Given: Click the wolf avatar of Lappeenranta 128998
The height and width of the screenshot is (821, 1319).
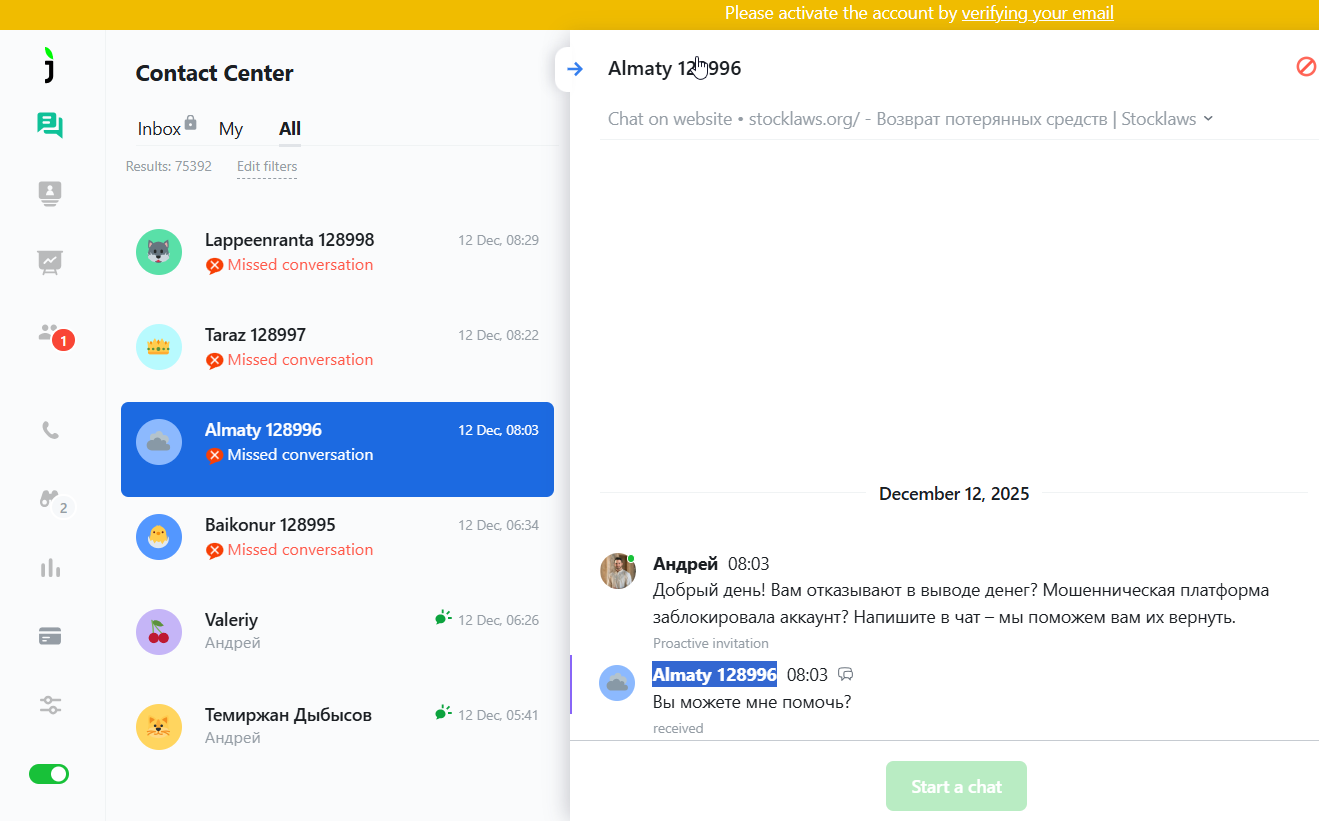Looking at the screenshot, I should point(159,252).
